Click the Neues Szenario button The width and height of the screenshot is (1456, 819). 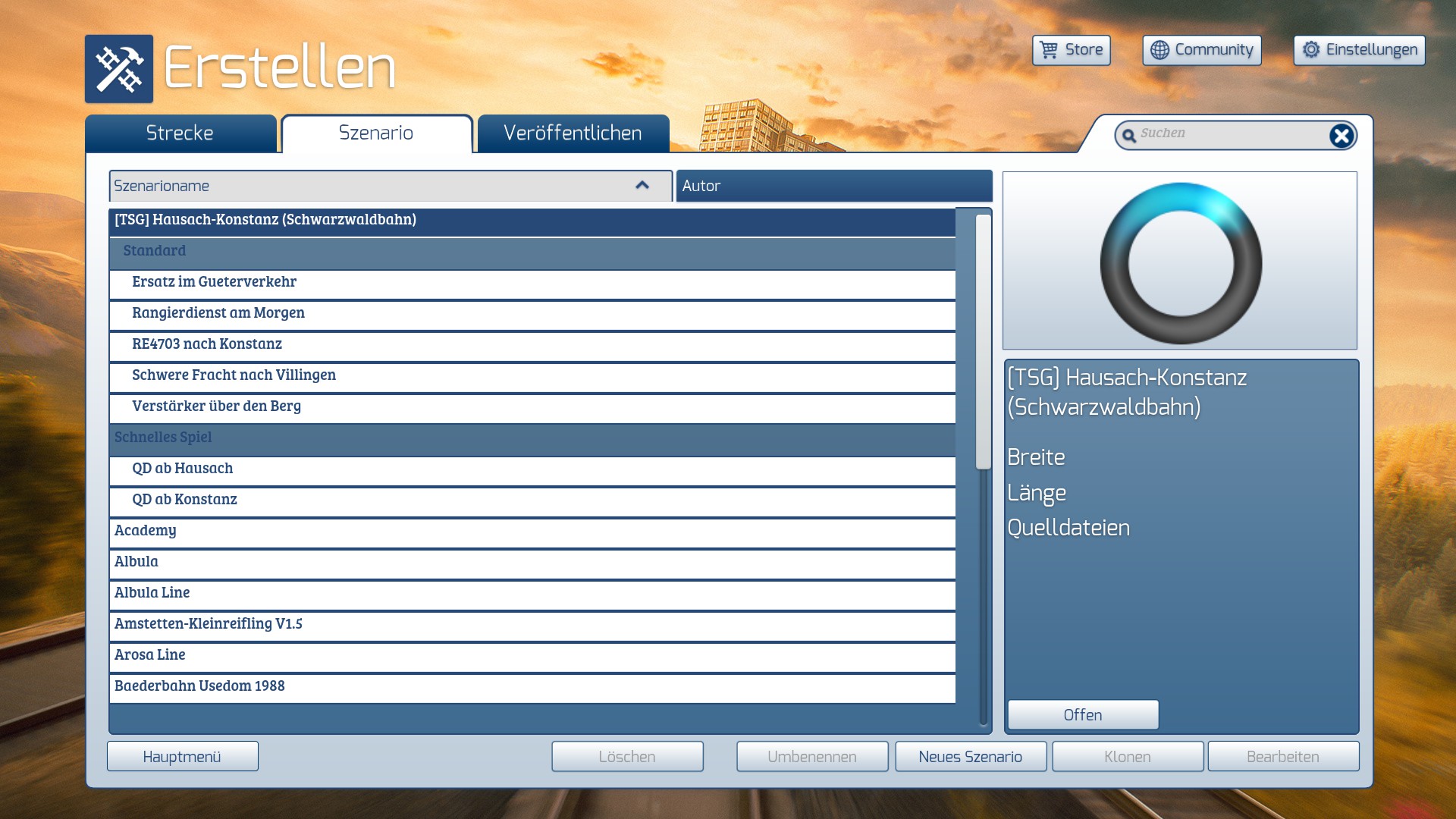click(x=970, y=757)
